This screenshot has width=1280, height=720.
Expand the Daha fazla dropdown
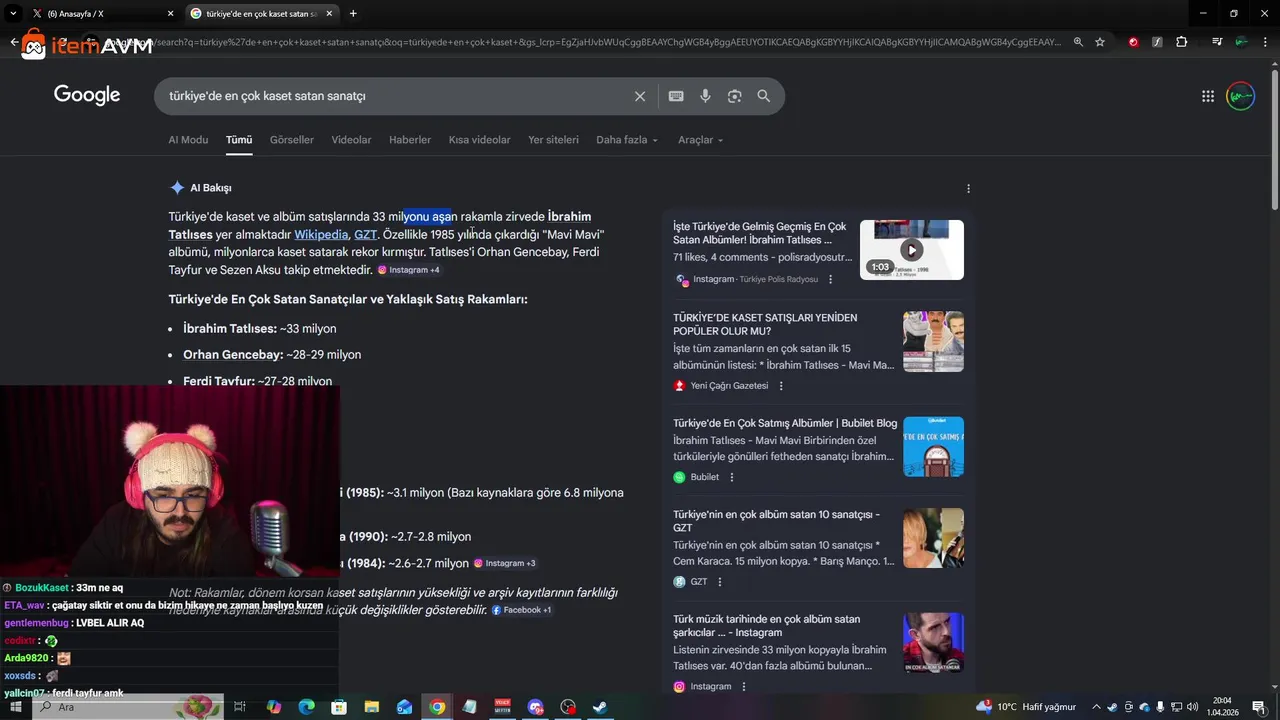pyautogui.click(x=627, y=140)
